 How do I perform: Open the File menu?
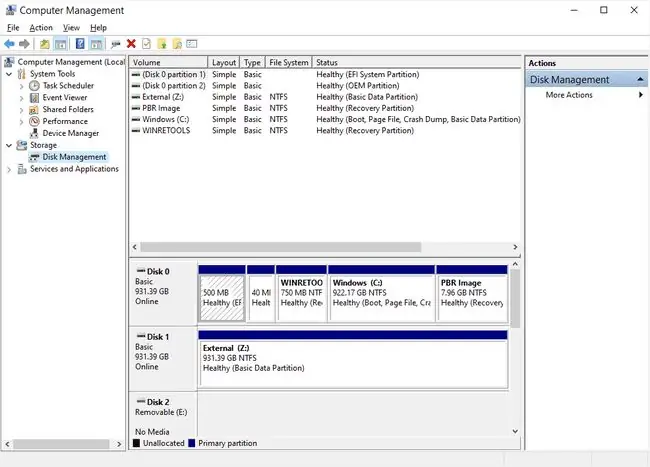(13, 28)
